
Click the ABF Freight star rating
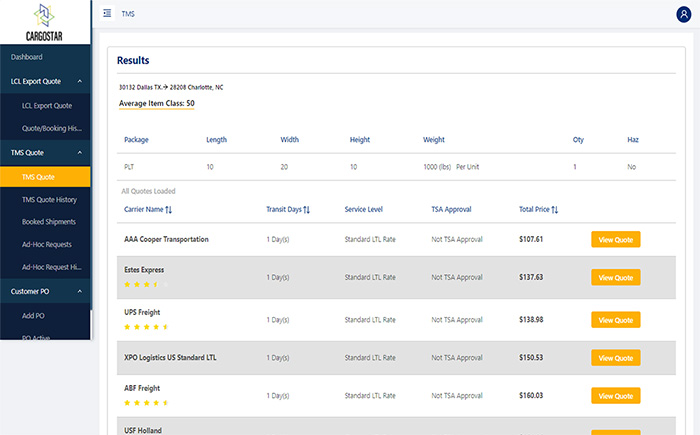click(x=146, y=403)
